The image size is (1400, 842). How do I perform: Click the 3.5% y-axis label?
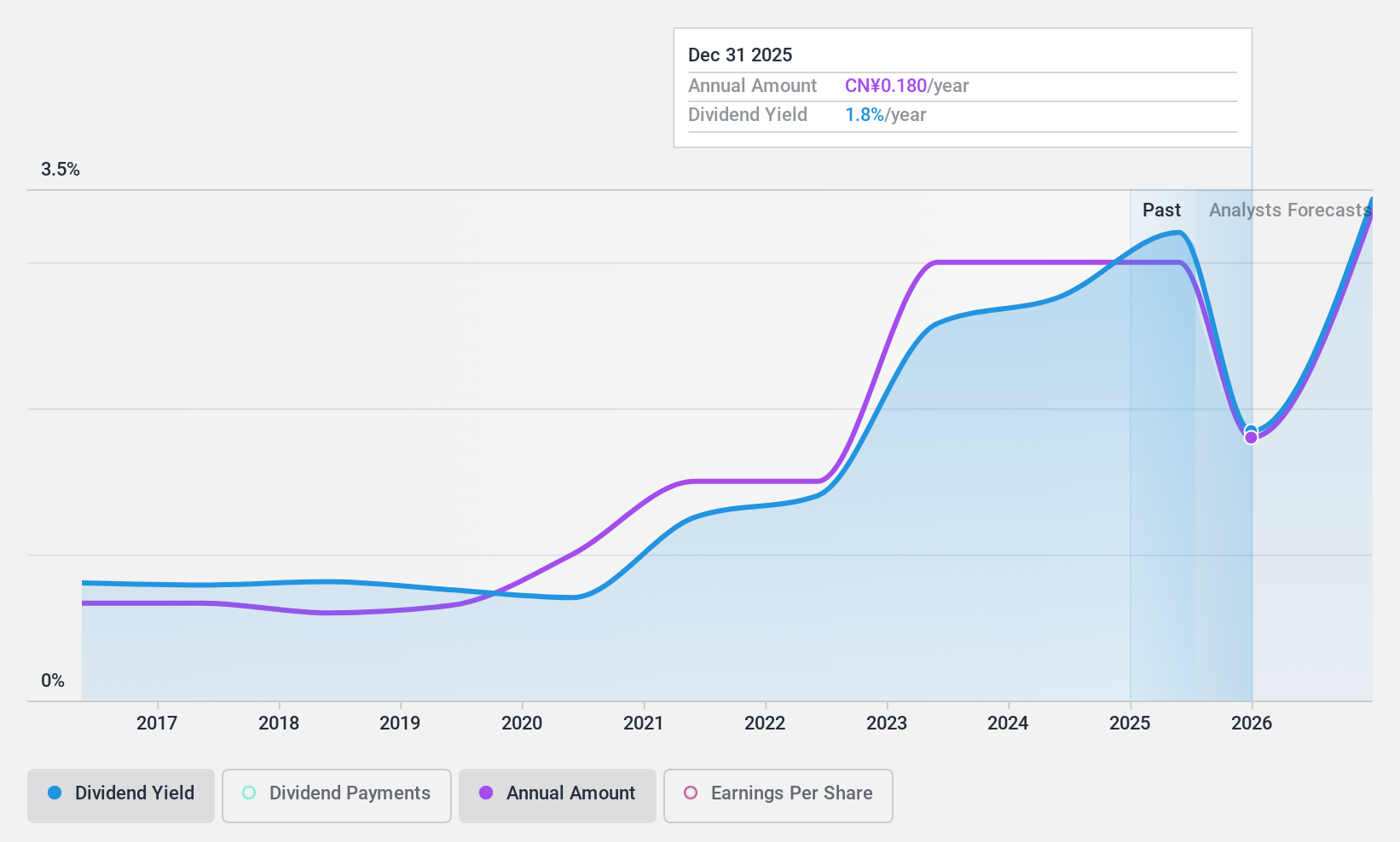(x=61, y=170)
